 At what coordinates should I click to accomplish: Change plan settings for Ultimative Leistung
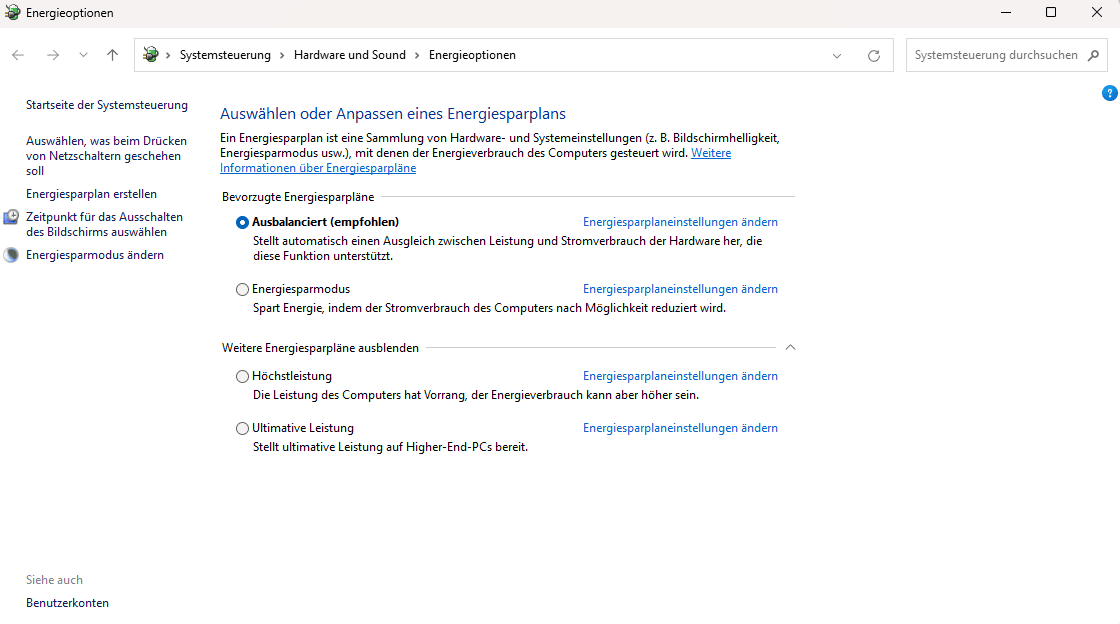[680, 428]
